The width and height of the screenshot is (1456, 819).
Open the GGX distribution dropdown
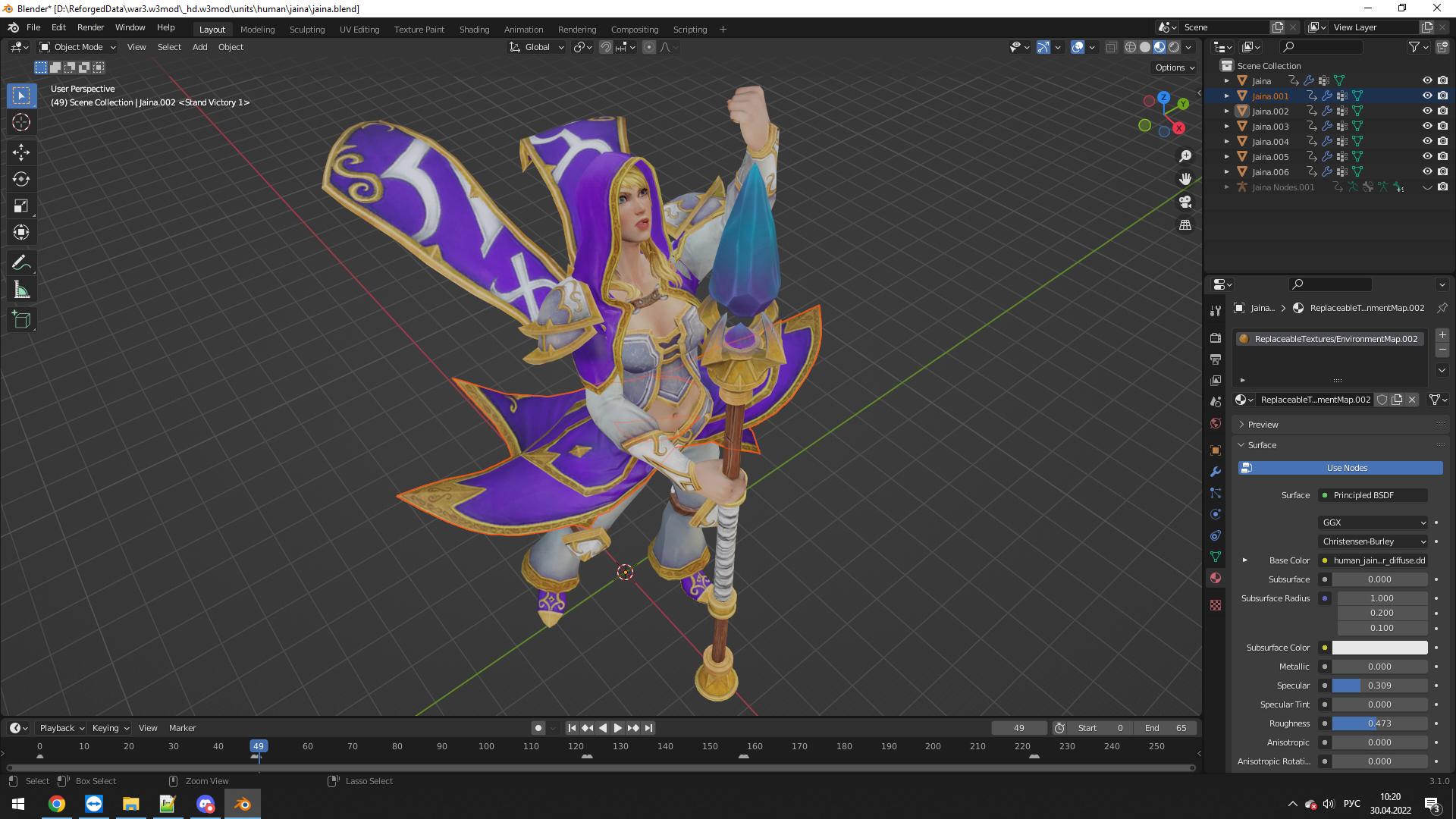click(1373, 522)
